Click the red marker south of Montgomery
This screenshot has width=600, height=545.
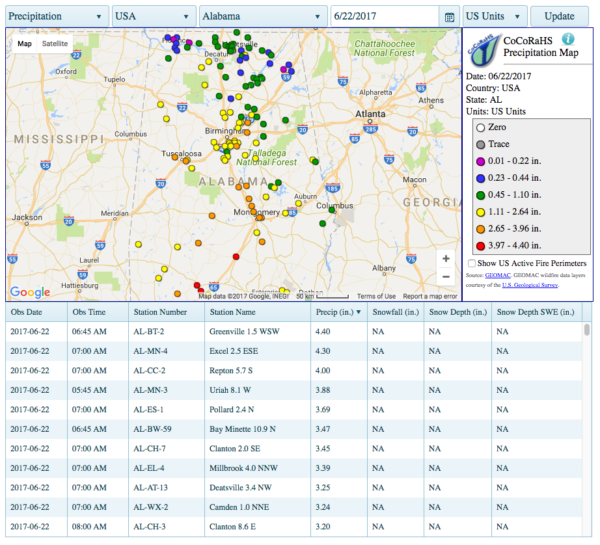click(236, 256)
